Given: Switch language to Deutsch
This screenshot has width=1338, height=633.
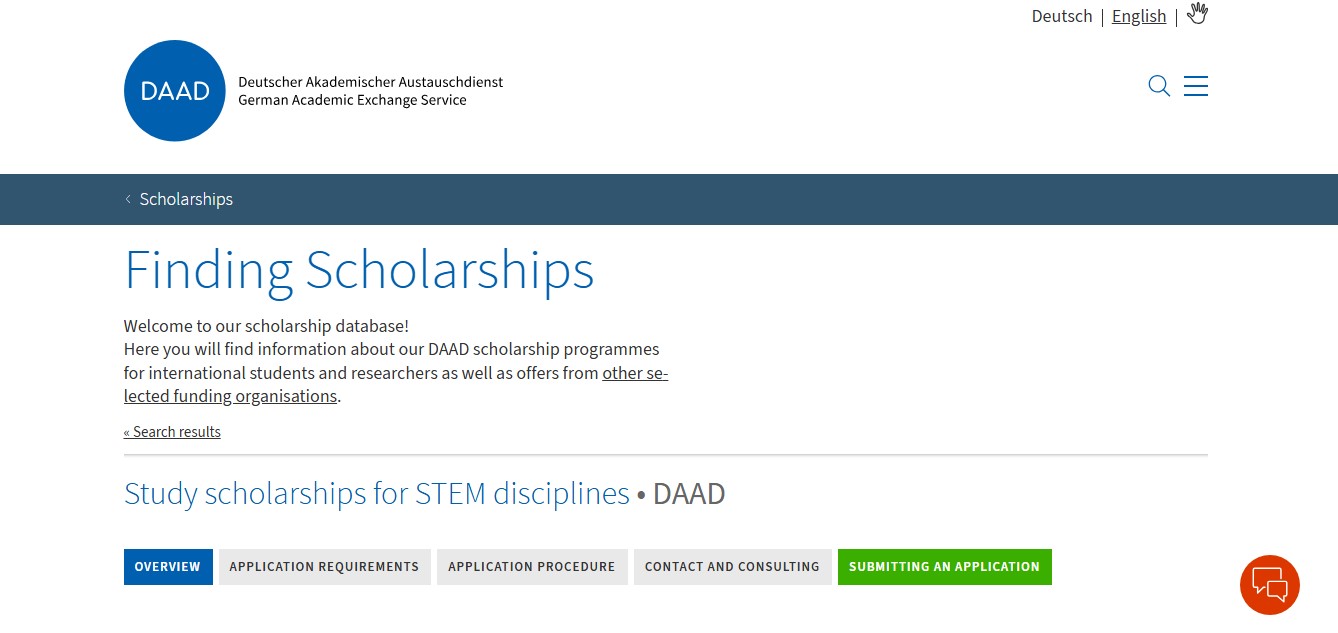Looking at the screenshot, I should pos(1062,16).
